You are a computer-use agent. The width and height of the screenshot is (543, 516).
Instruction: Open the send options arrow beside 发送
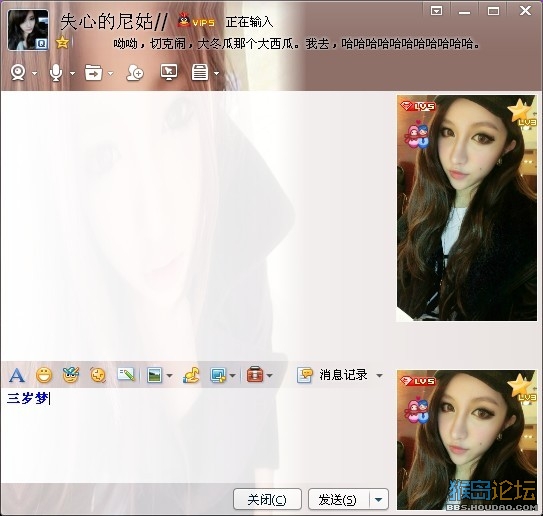[x=379, y=499]
